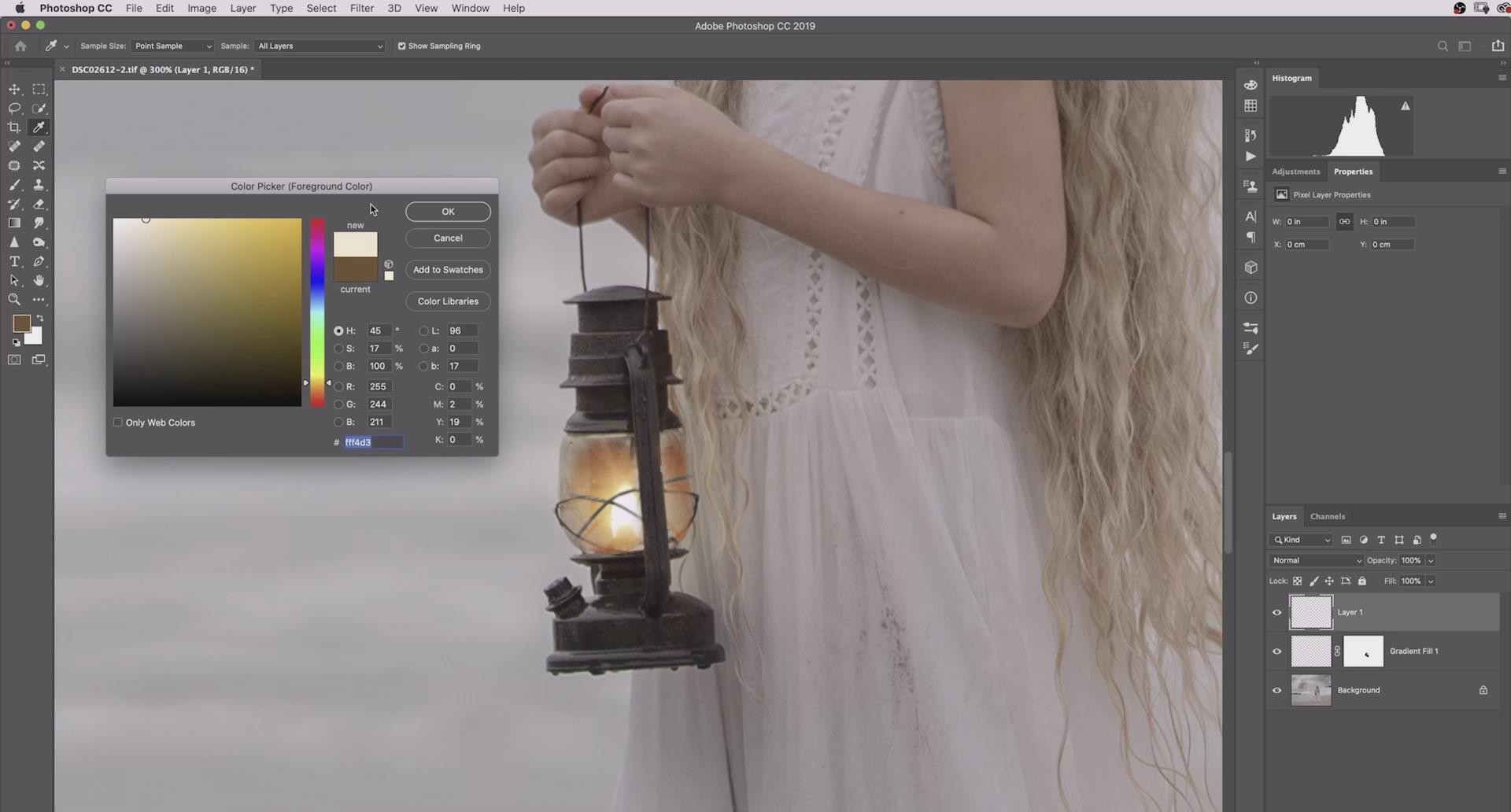The width and height of the screenshot is (1511, 812).
Task: Open the layer blend mode dropdown
Action: (1315, 560)
